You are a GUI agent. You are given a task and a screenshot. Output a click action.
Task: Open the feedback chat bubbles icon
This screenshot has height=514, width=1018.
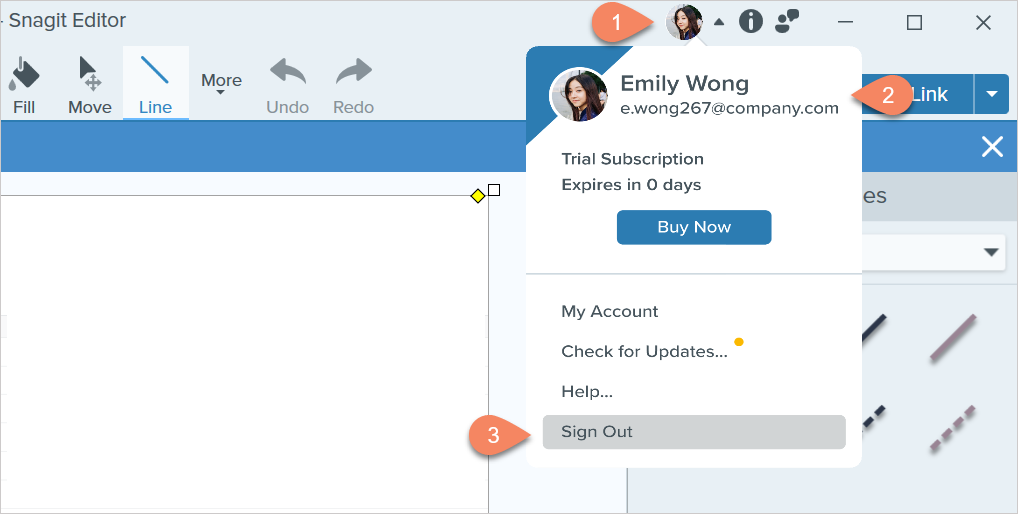[x=787, y=21]
